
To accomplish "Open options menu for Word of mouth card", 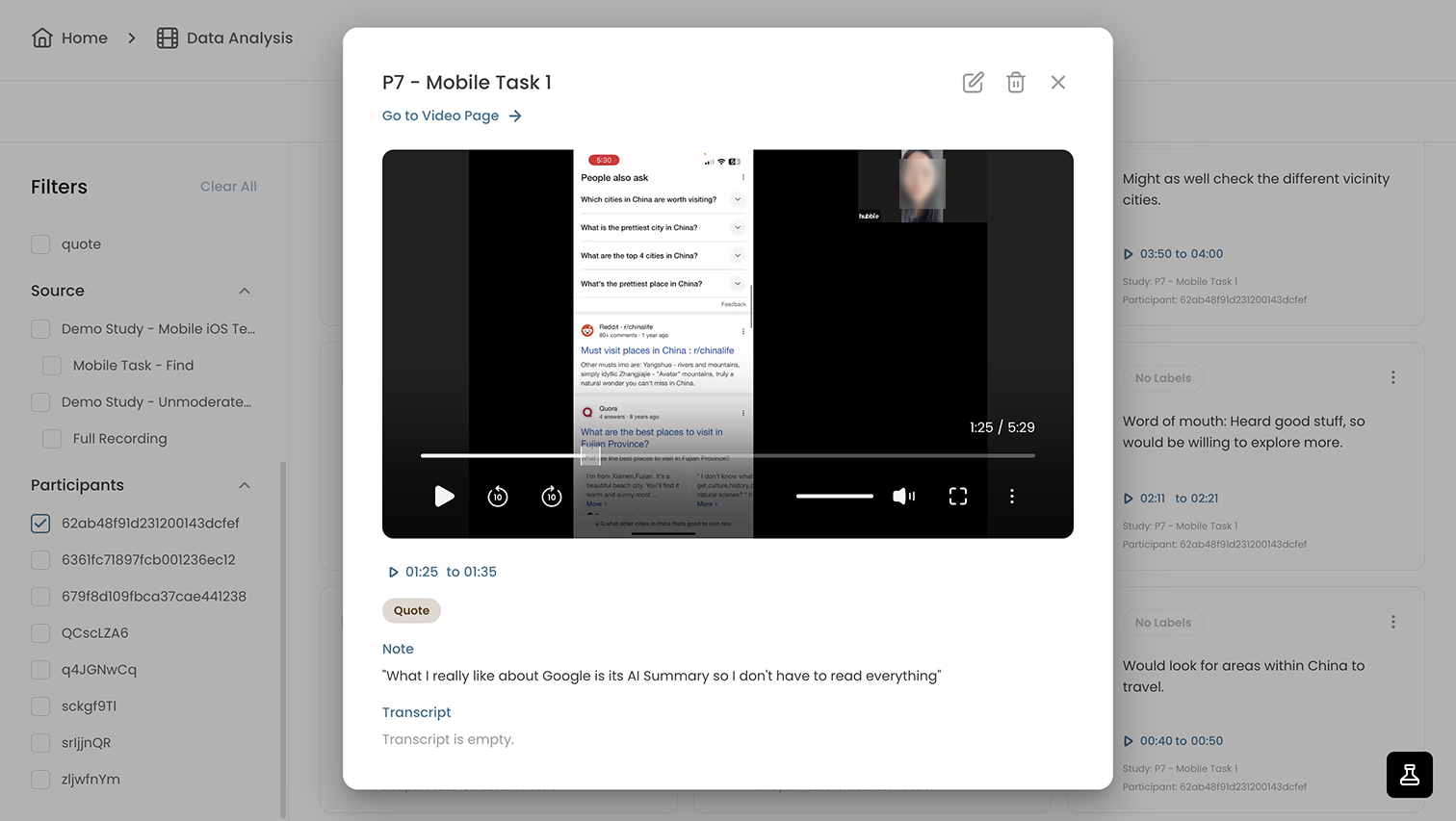I will (1392, 378).
